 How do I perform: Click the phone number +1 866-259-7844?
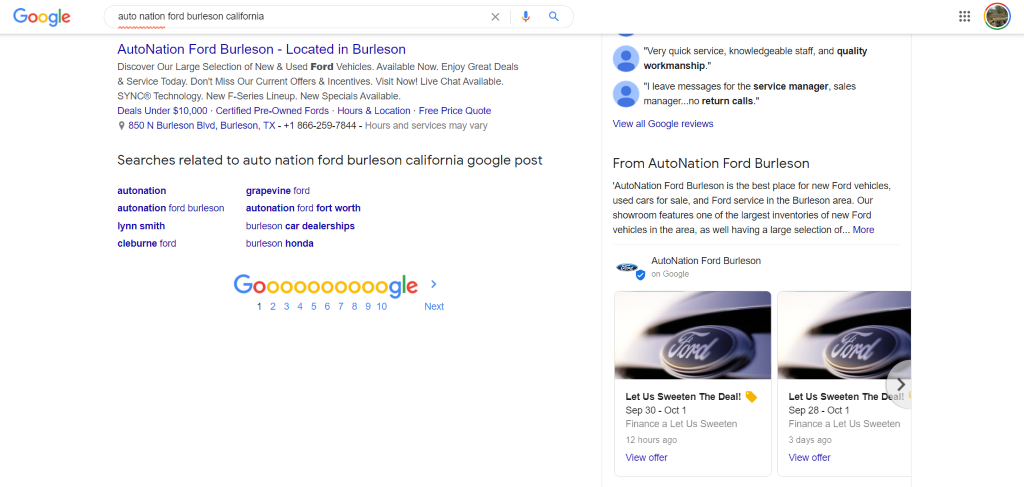click(320, 126)
